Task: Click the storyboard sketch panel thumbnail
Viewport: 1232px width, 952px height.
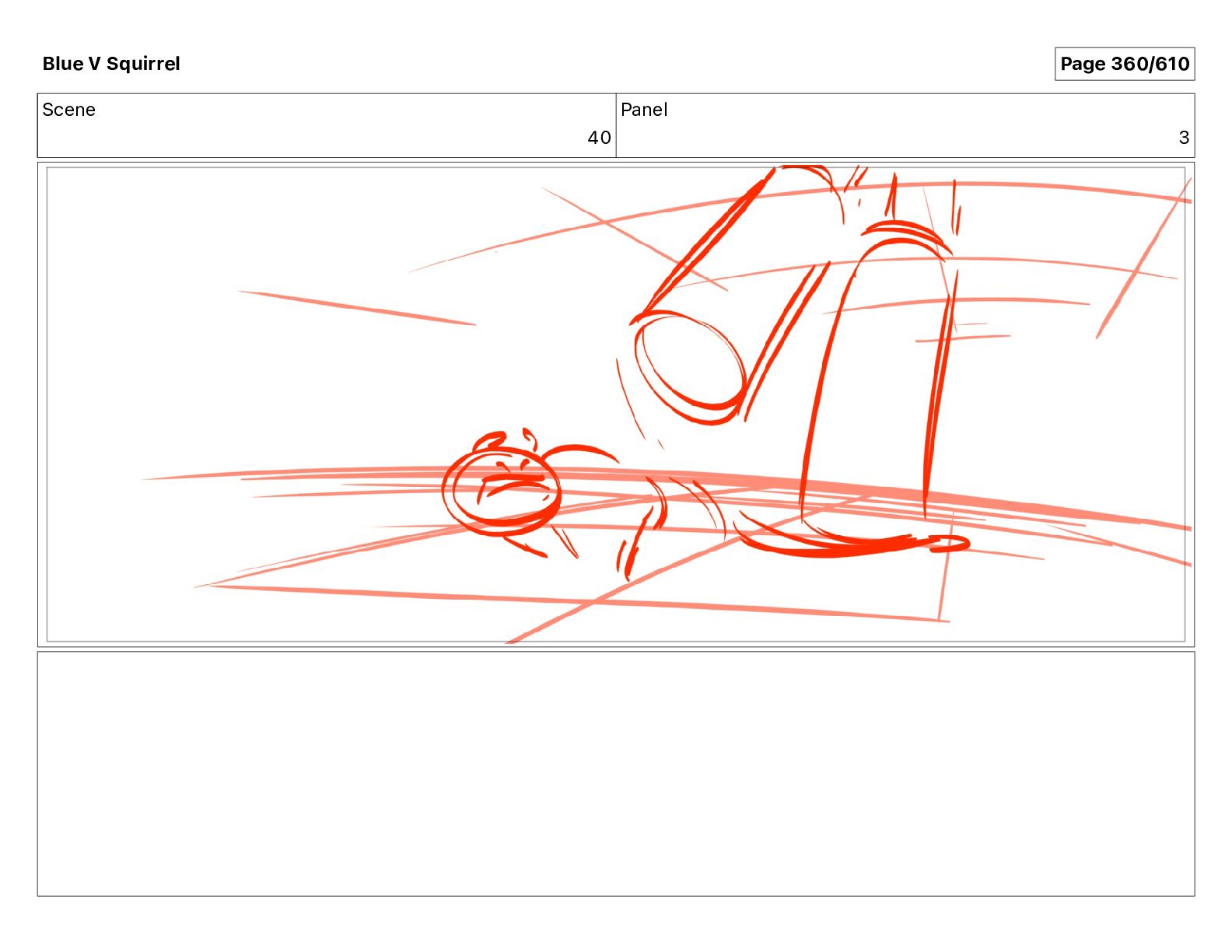Action: (x=616, y=404)
